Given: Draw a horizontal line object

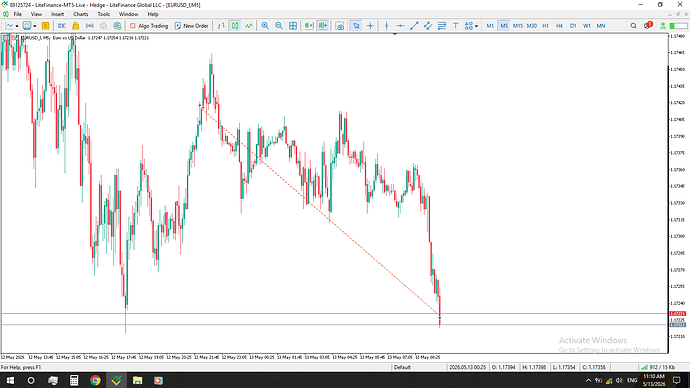Looking at the screenshot, I should tap(400, 26).
